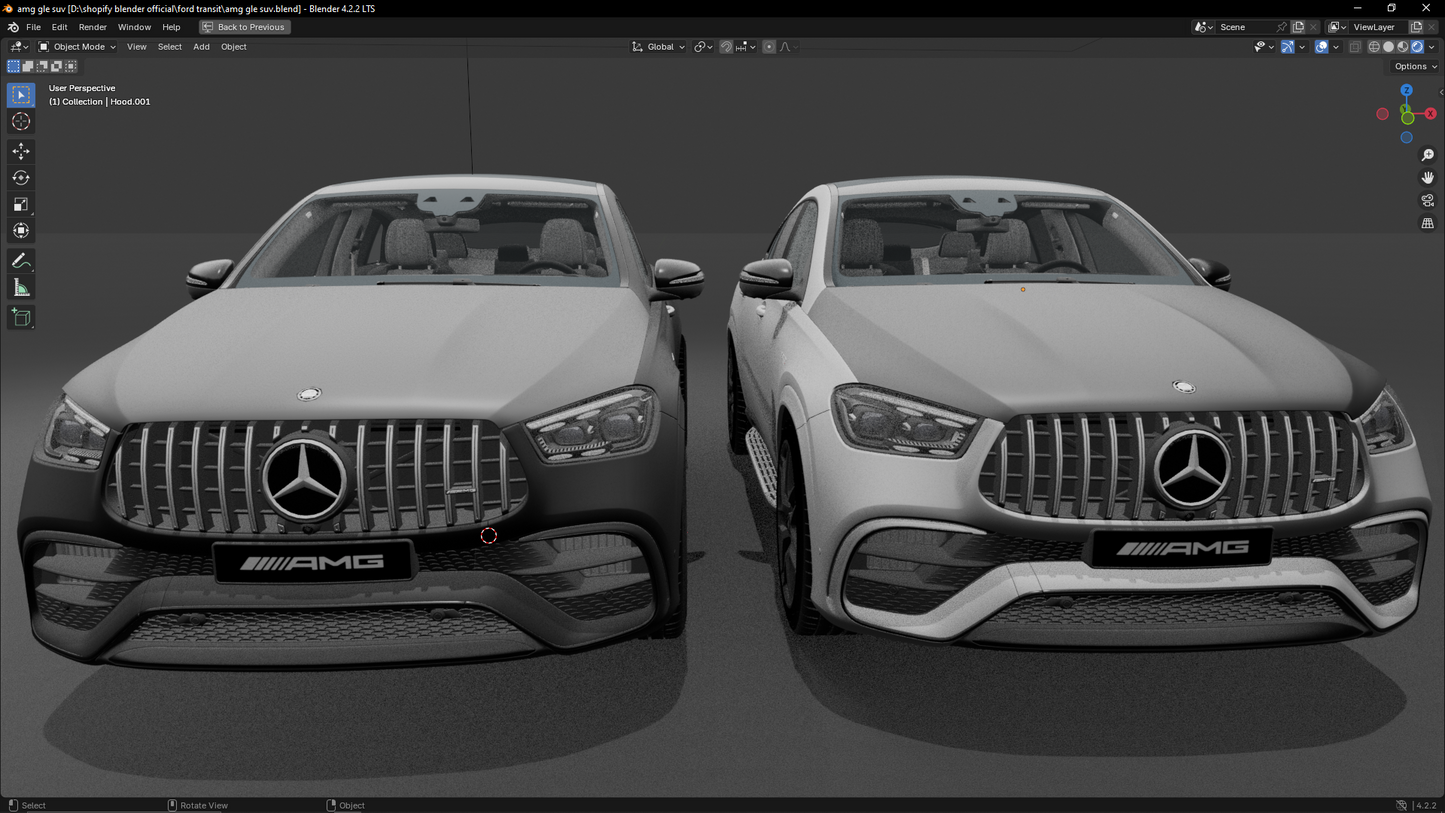This screenshot has height=813, width=1445.
Task: Enable proportional editing
Action: 768,46
